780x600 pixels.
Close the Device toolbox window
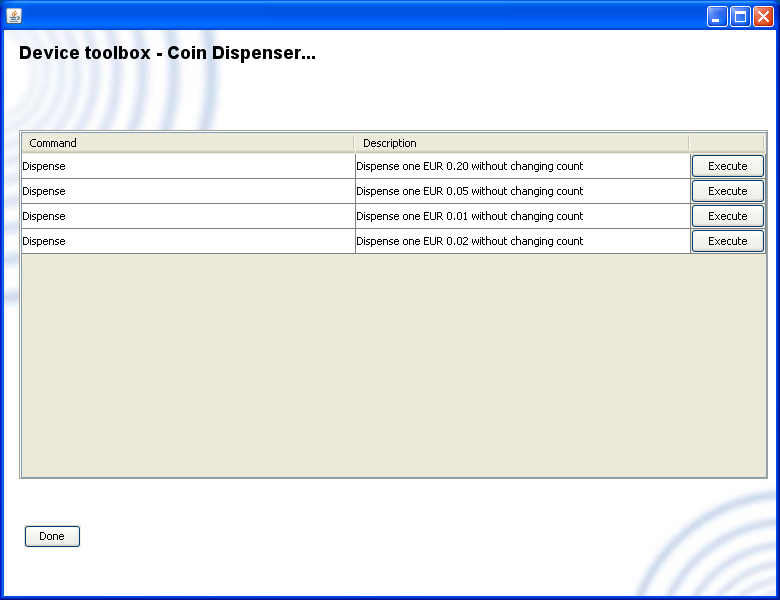click(x=763, y=16)
